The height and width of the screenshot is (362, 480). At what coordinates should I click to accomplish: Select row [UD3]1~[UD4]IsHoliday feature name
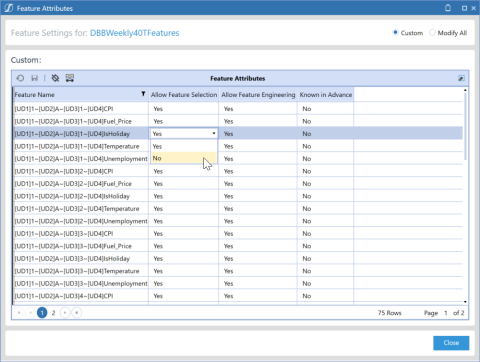point(72,134)
